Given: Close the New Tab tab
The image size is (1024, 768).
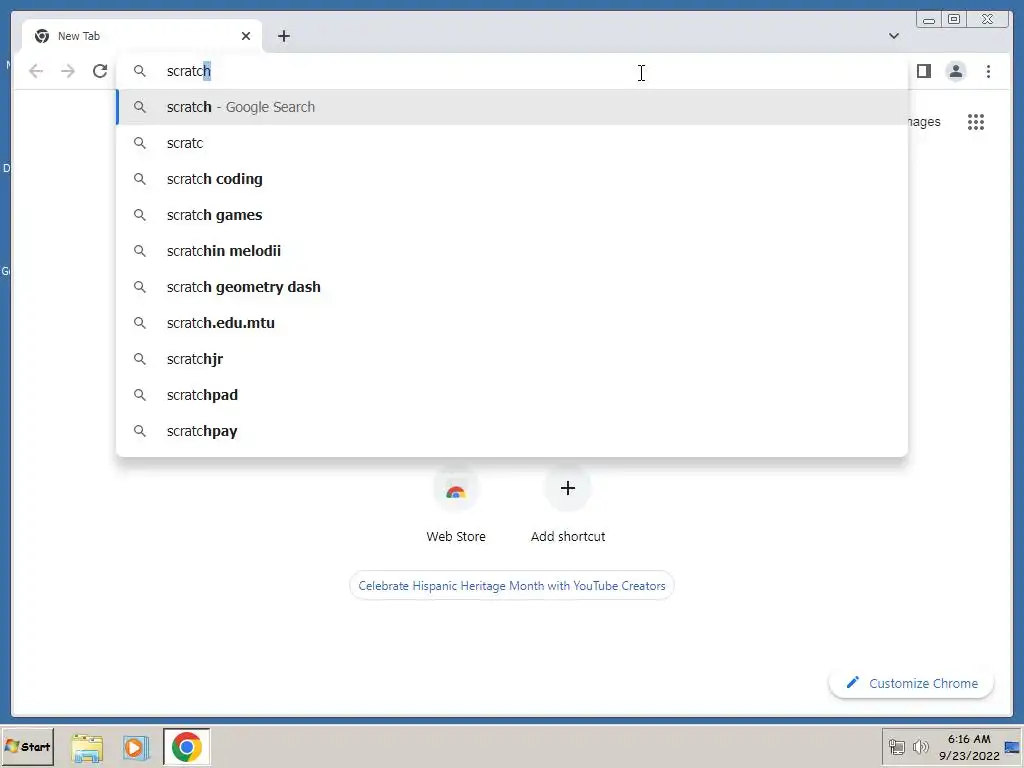Looking at the screenshot, I should point(246,36).
